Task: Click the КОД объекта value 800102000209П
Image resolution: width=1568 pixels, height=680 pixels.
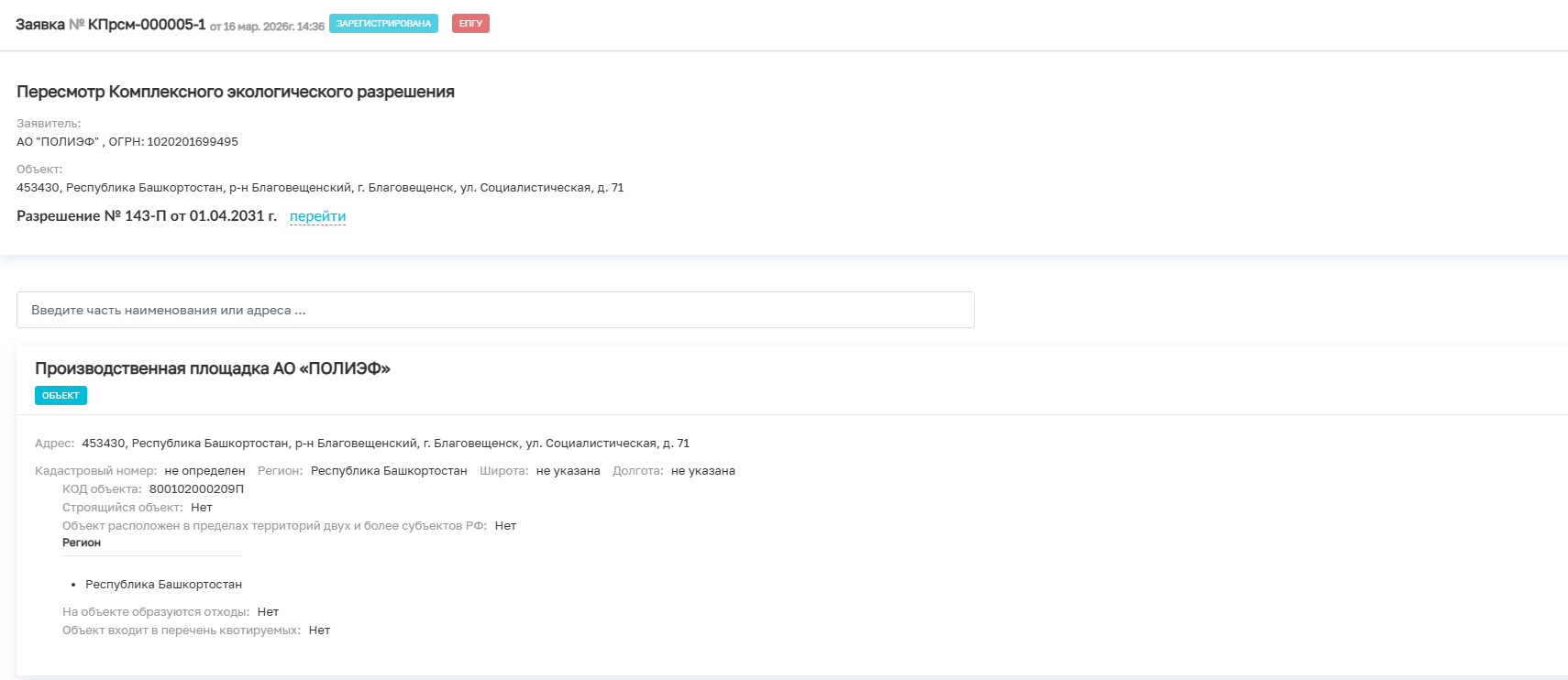Action: (196, 489)
